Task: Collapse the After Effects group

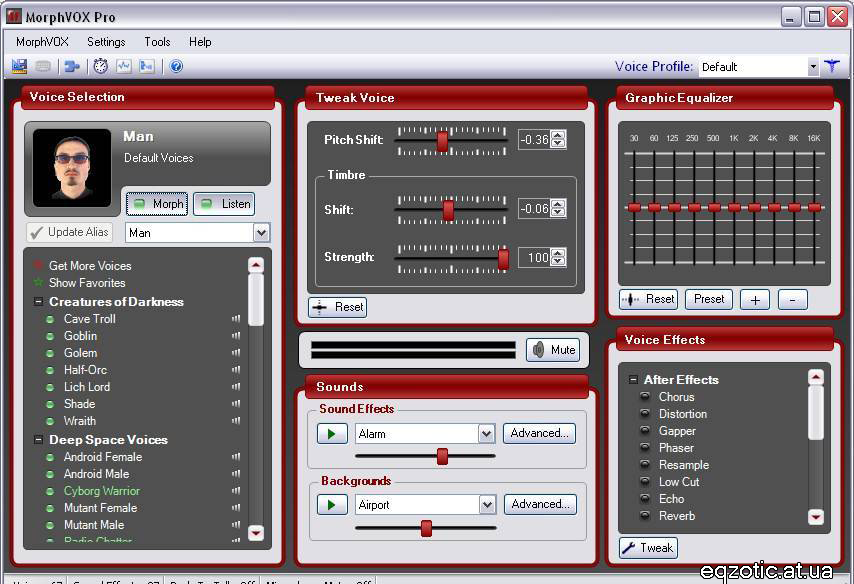Action: [x=633, y=379]
